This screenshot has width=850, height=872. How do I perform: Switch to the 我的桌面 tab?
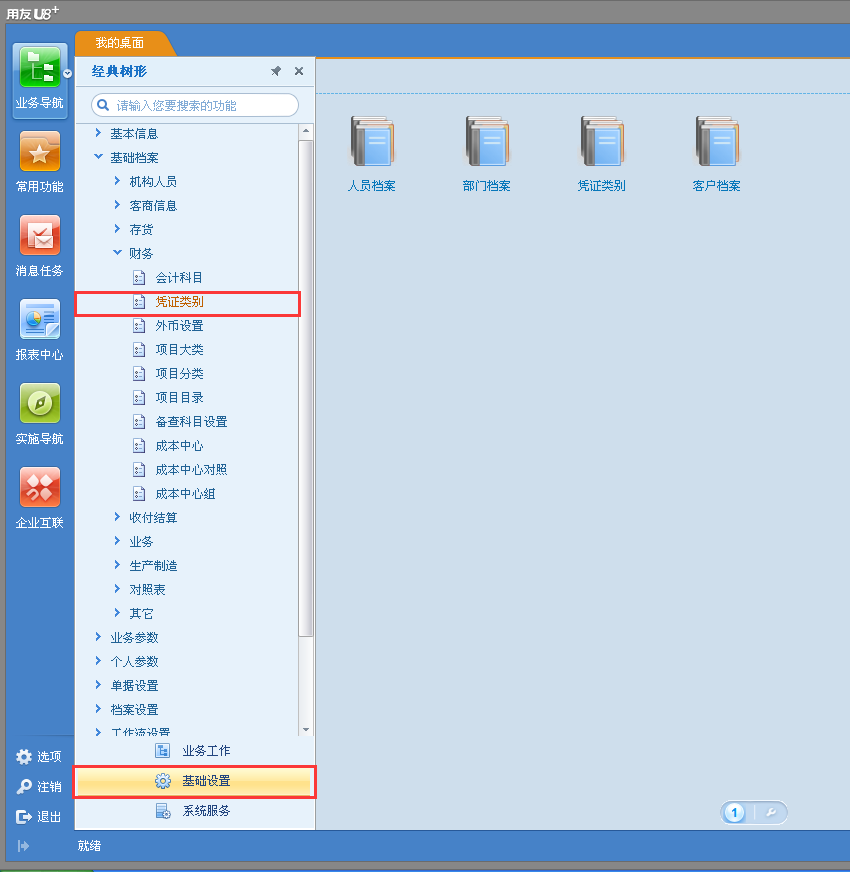pyautogui.click(x=120, y=43)
